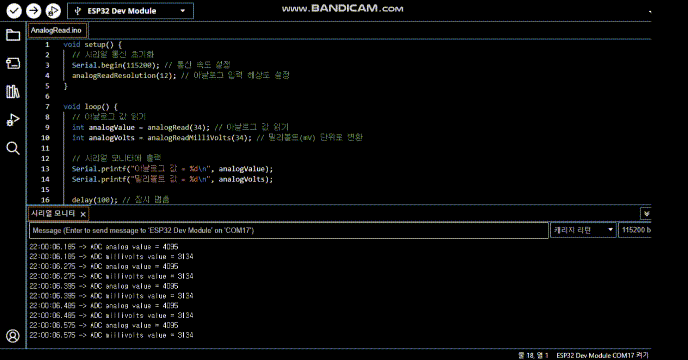Click the Upload arrow button
This screenshot has width=688, height=360.
coord(33,11)
